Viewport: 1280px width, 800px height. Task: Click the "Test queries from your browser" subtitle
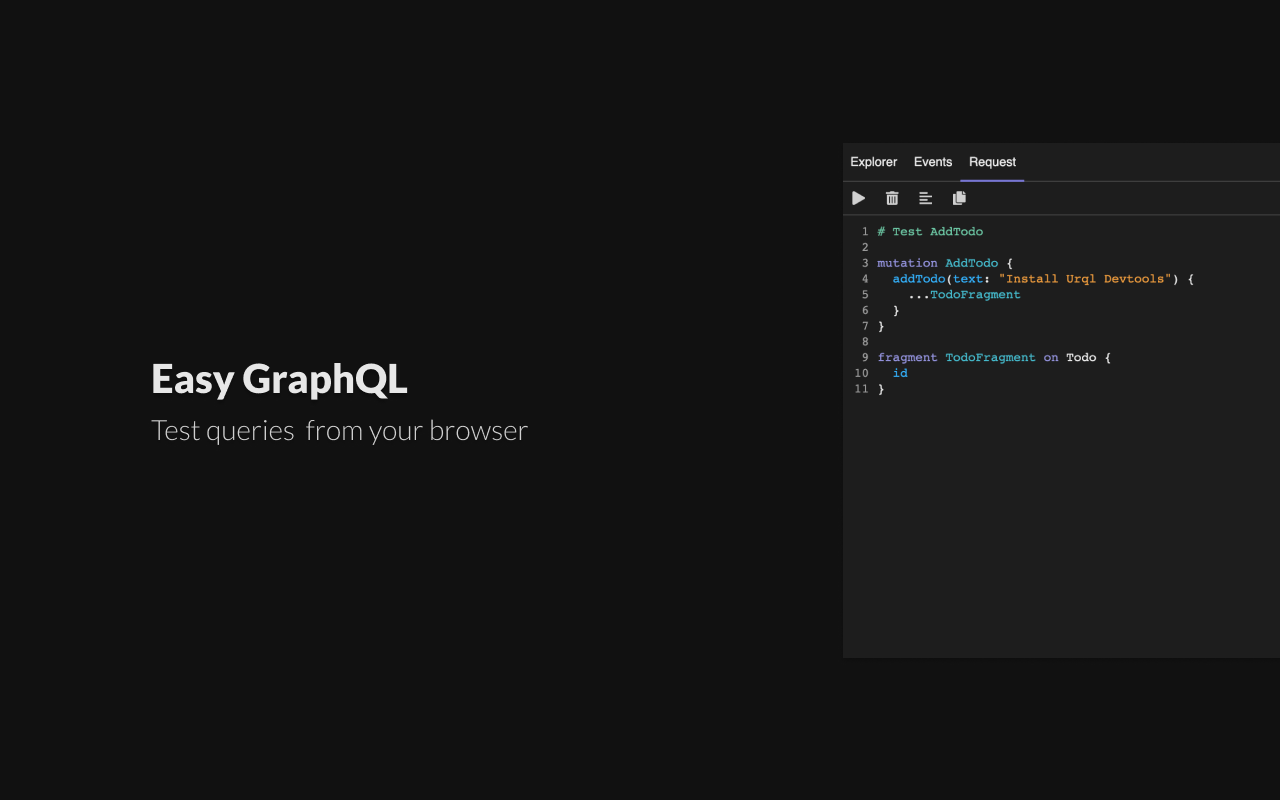pyautogui.click(x=339, y=431)
